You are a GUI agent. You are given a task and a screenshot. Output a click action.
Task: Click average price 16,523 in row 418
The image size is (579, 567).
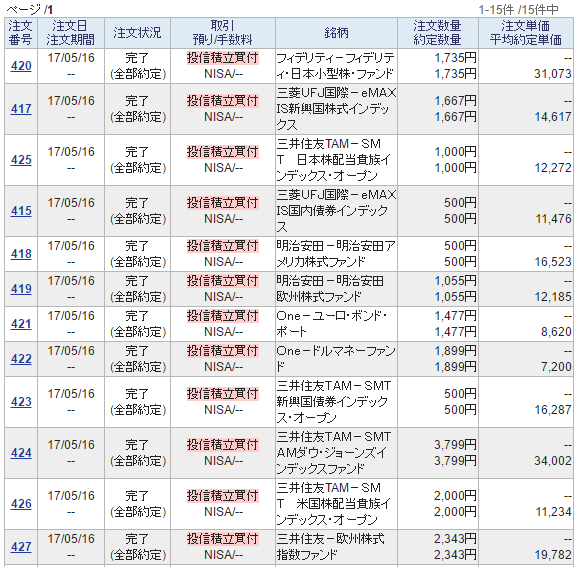point(553,262)
